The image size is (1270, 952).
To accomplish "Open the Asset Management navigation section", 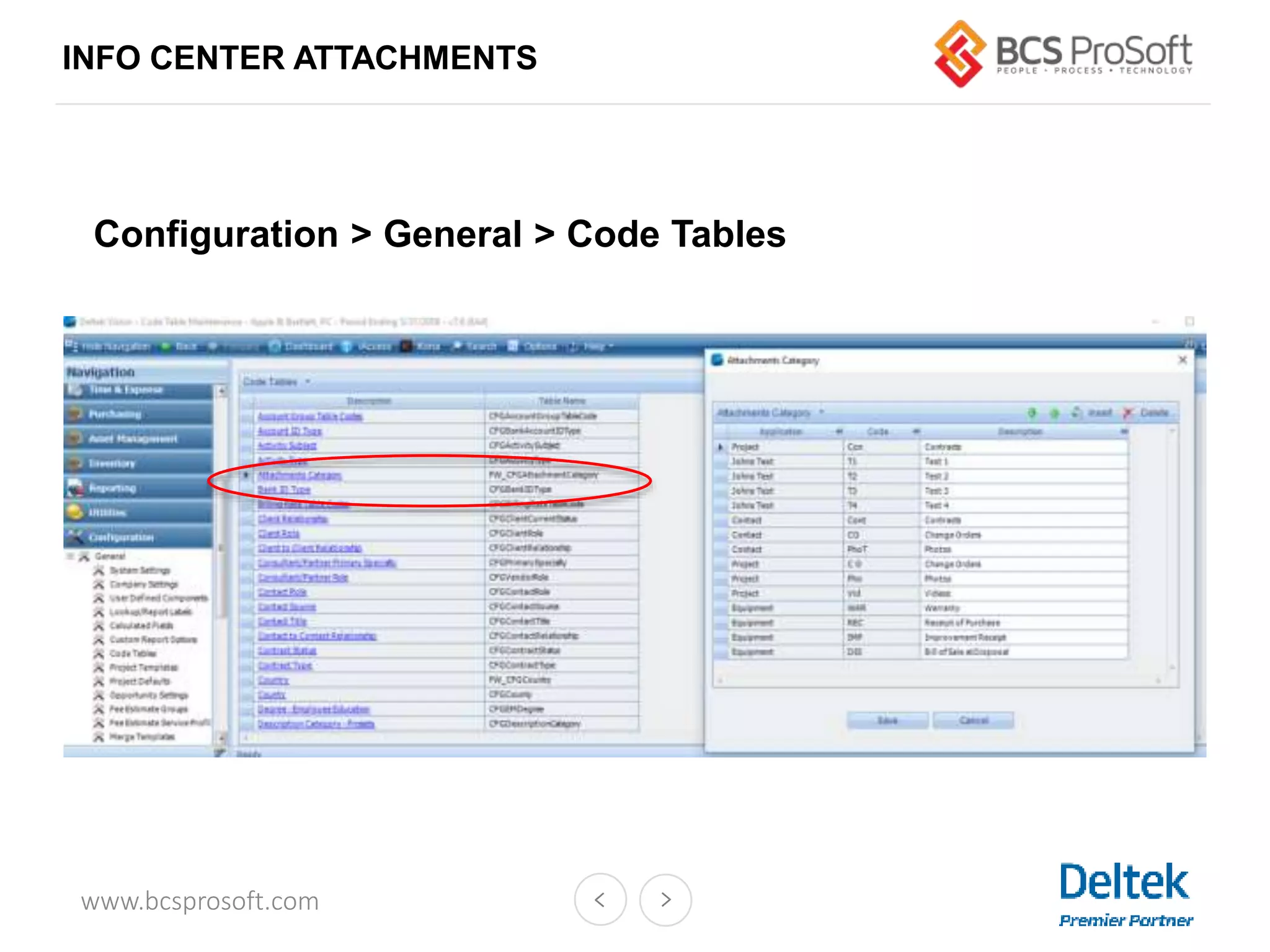I will pyautogui.click(x=138, y=438).
